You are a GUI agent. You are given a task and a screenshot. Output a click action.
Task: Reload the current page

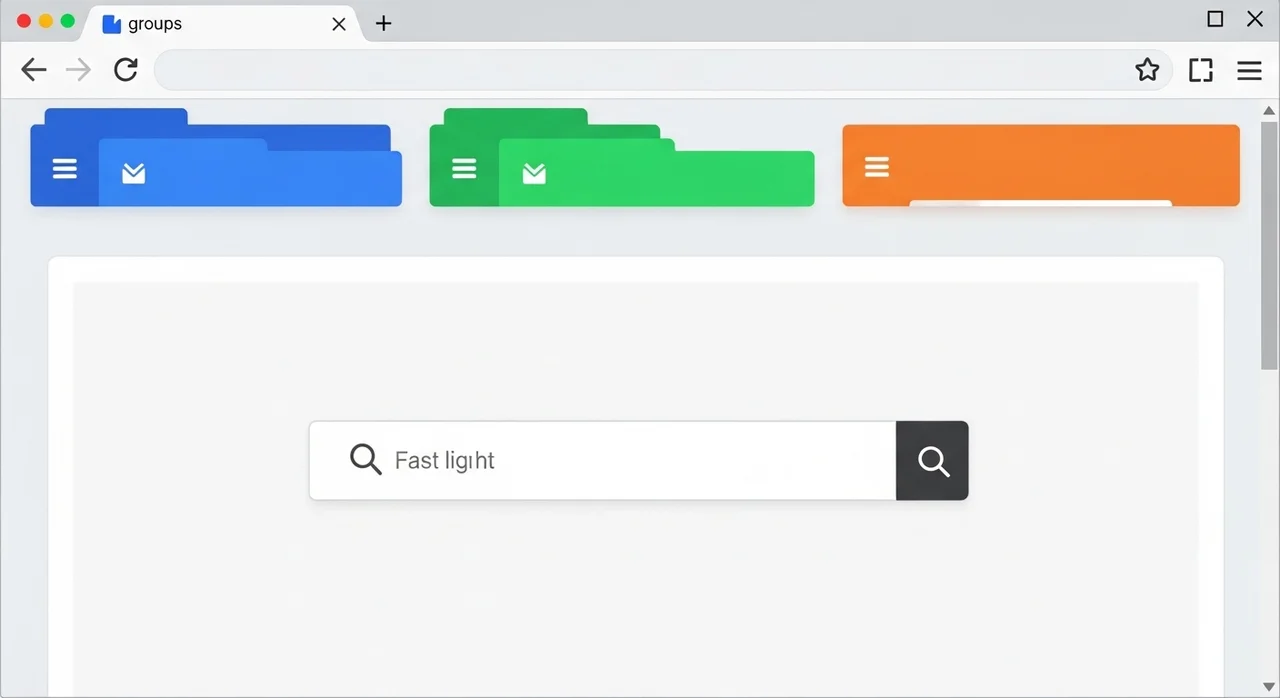click(x=126, y=70)
